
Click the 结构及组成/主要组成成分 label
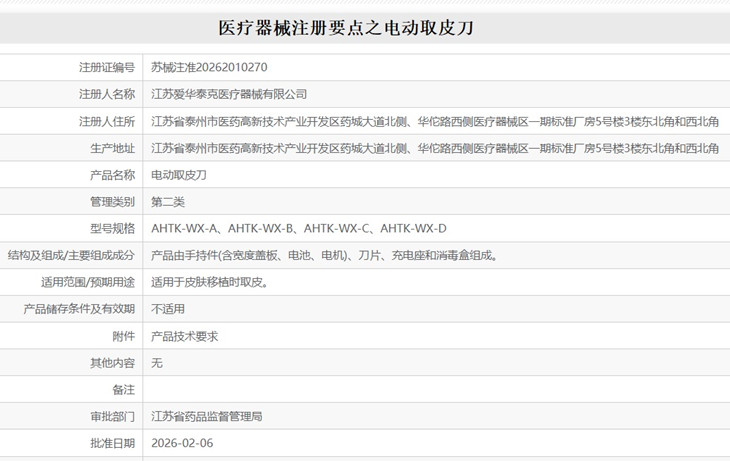pyautogui.click(x=71, y=255)
